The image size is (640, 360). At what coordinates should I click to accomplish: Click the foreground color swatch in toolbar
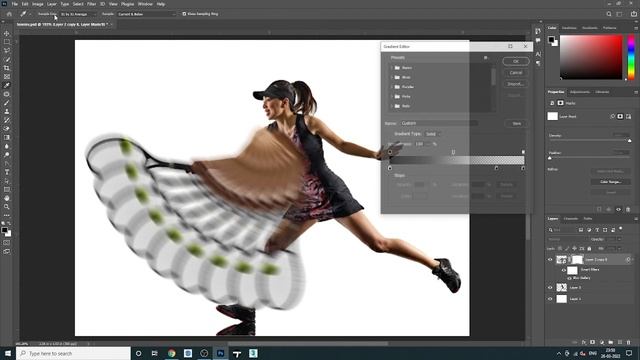4,231
